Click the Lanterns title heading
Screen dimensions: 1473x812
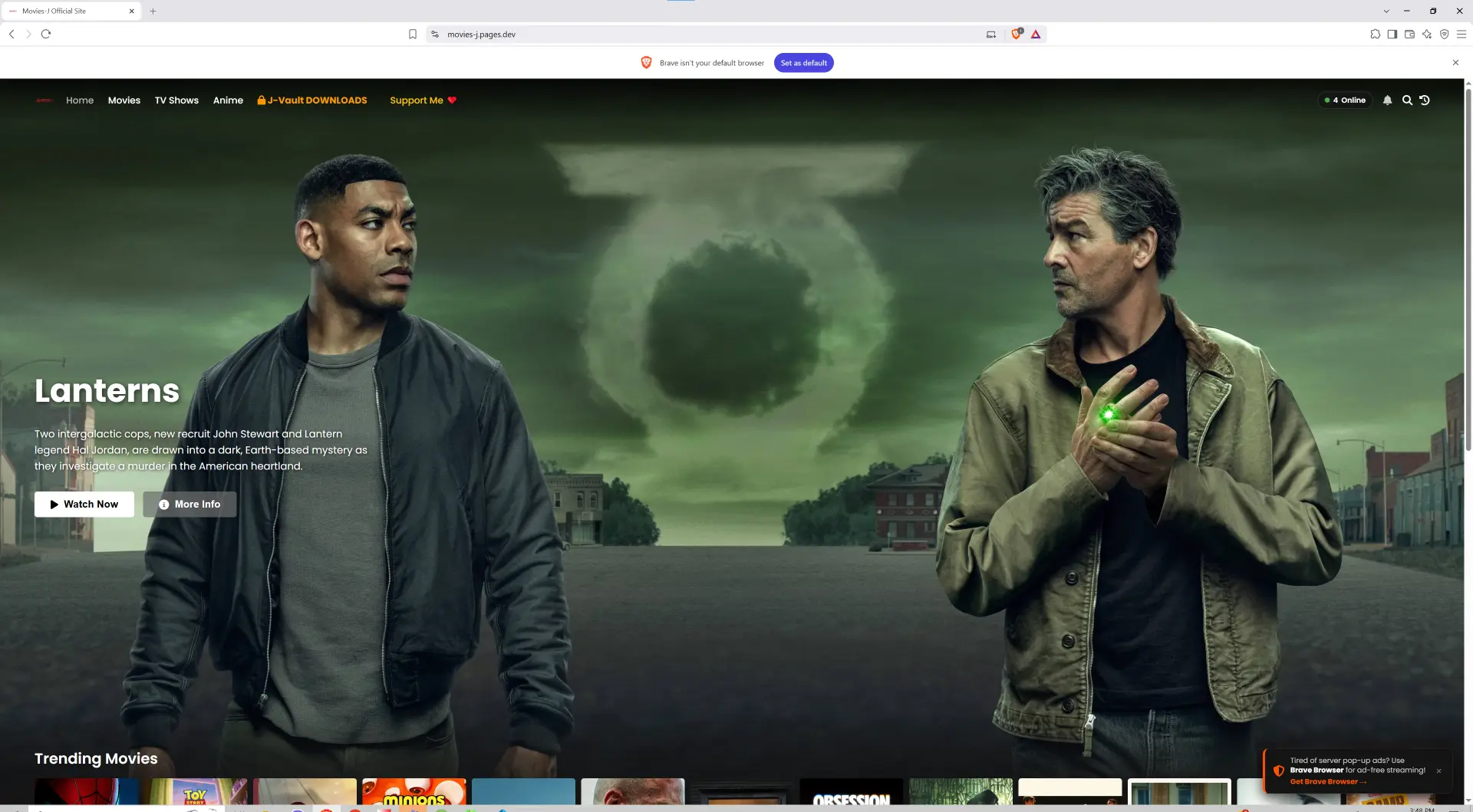tap(107, 390)
